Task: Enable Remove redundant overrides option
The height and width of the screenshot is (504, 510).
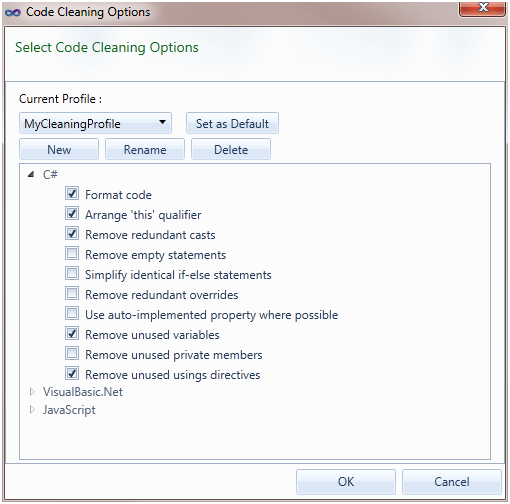Action: pos(72,293)
